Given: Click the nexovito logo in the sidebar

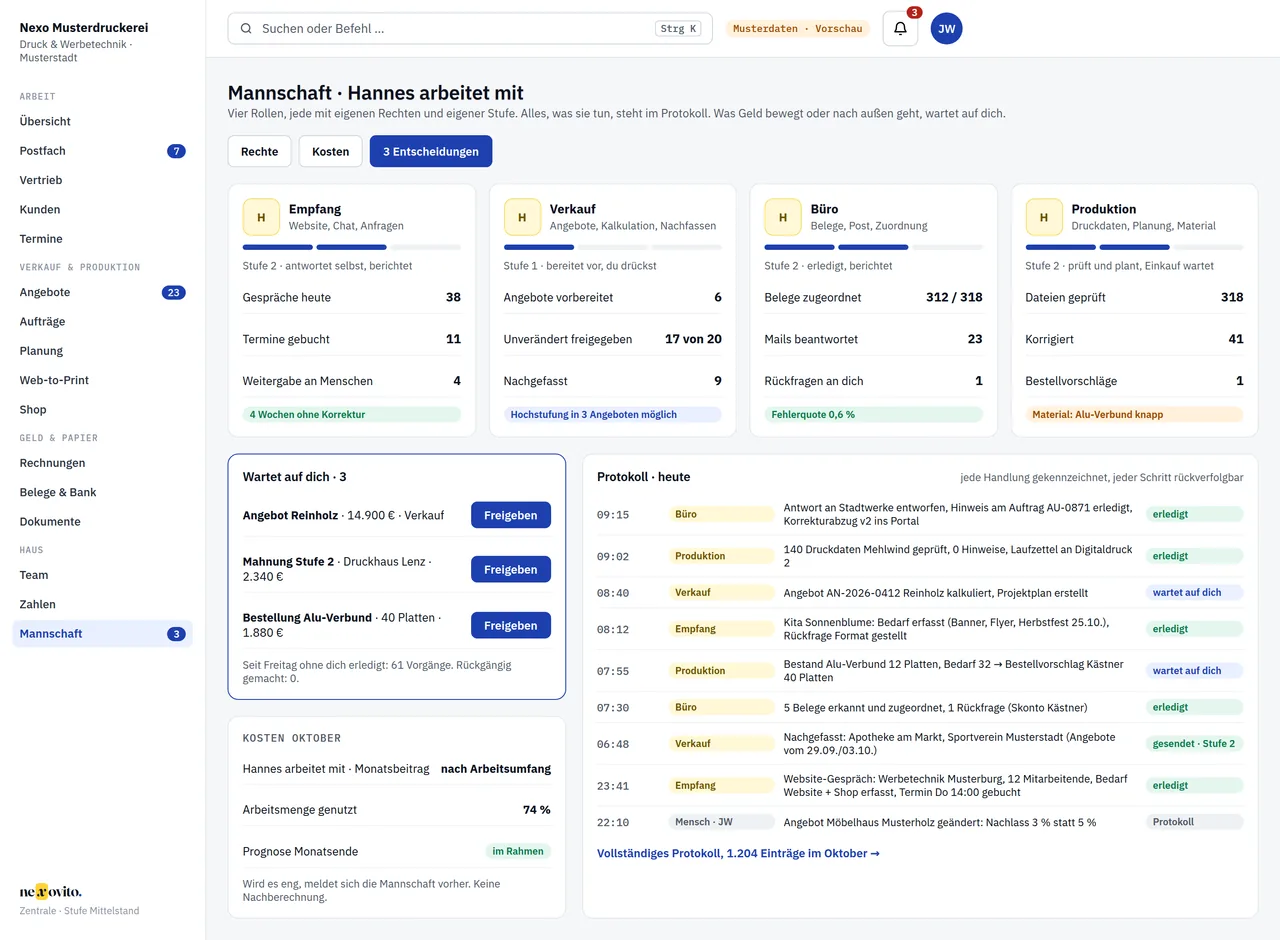Looking at the screenshot, I should tap(51, 891).
